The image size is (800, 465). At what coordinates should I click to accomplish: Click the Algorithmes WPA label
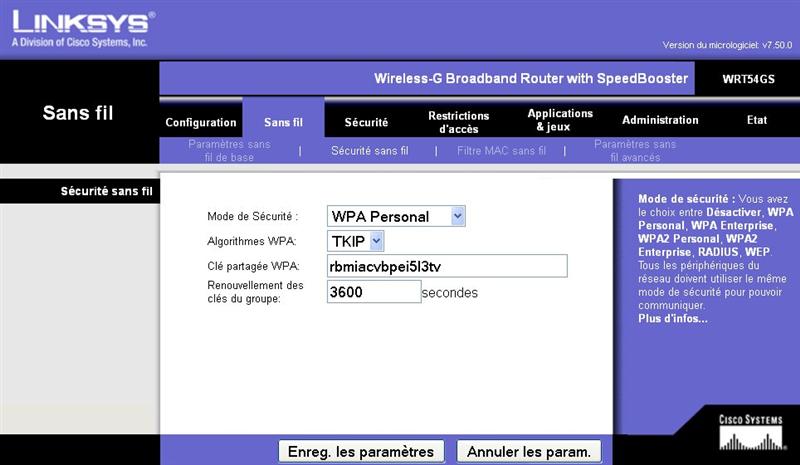point(252,241)
